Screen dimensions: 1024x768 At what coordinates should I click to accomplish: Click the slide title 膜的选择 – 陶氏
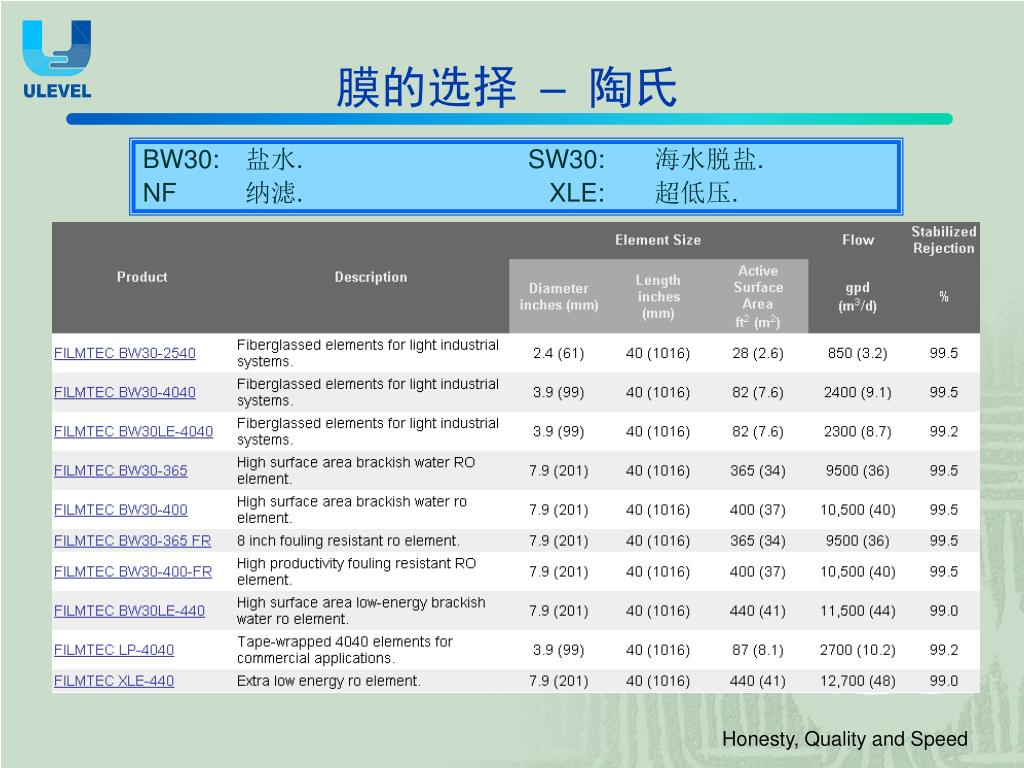point(507,87)
